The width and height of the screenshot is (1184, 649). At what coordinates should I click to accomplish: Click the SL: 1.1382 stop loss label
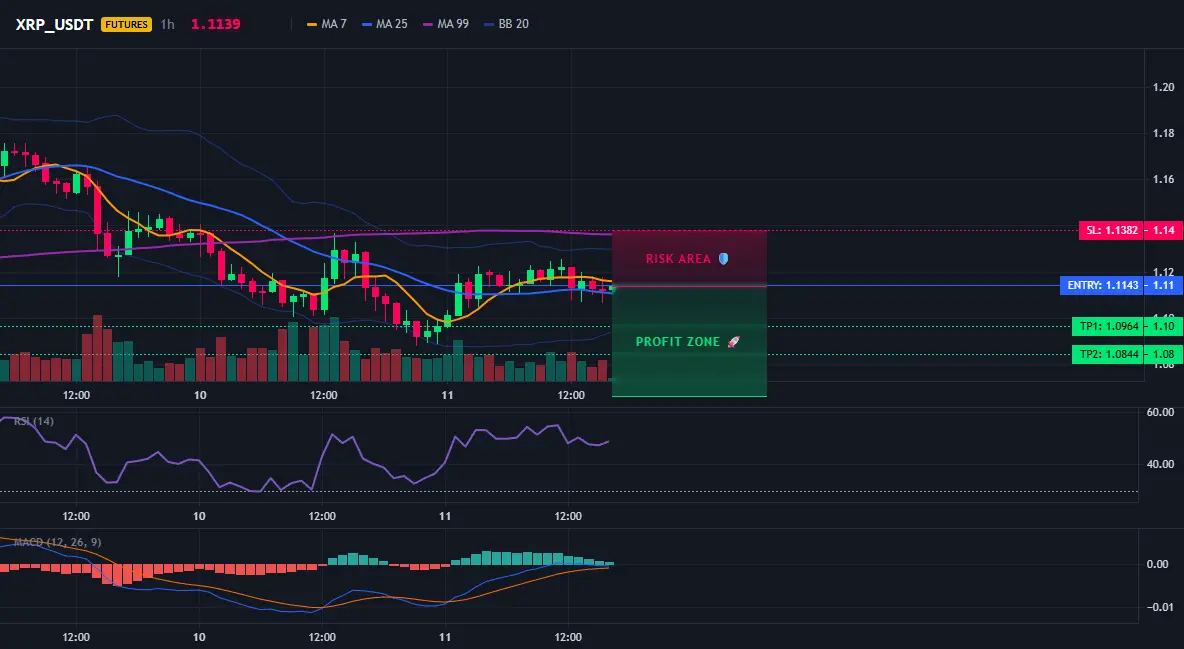(x=1112, y=230)
